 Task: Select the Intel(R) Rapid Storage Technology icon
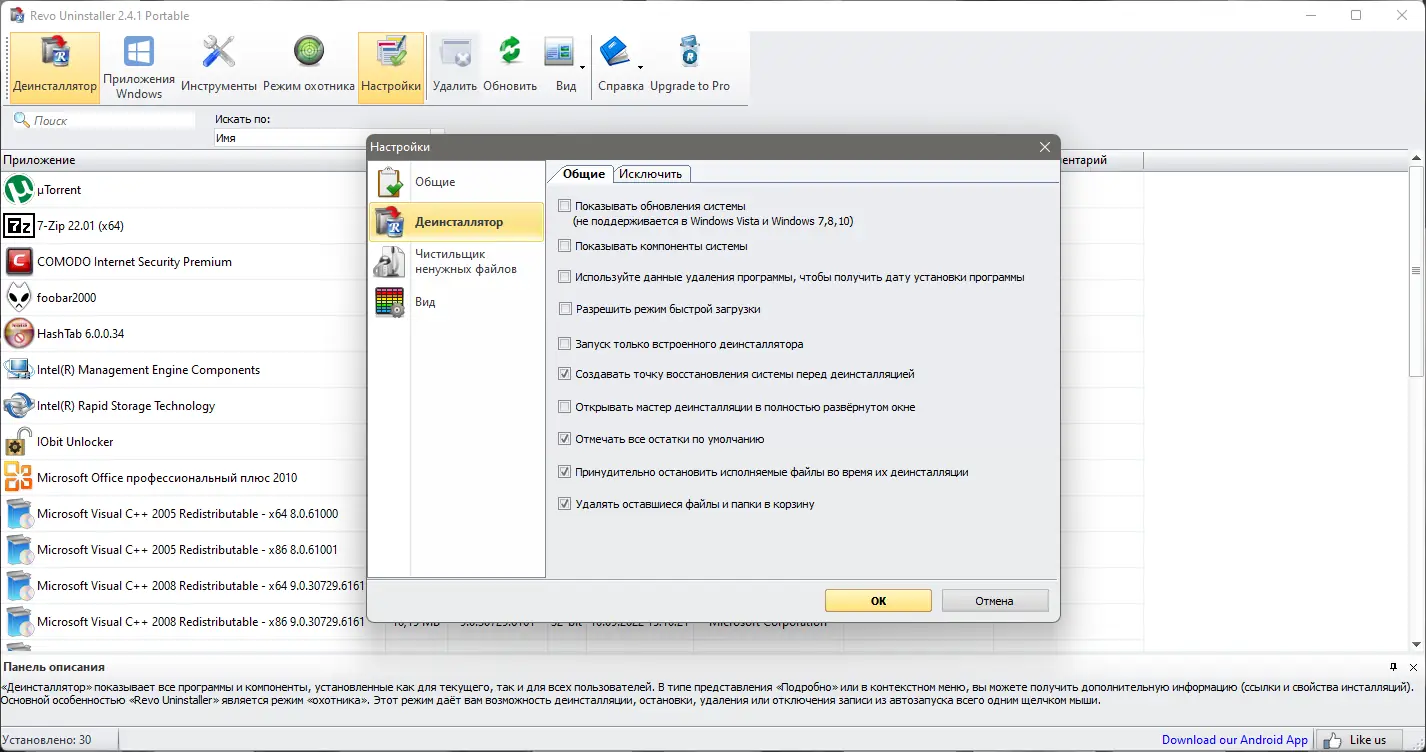click(19, 406)
